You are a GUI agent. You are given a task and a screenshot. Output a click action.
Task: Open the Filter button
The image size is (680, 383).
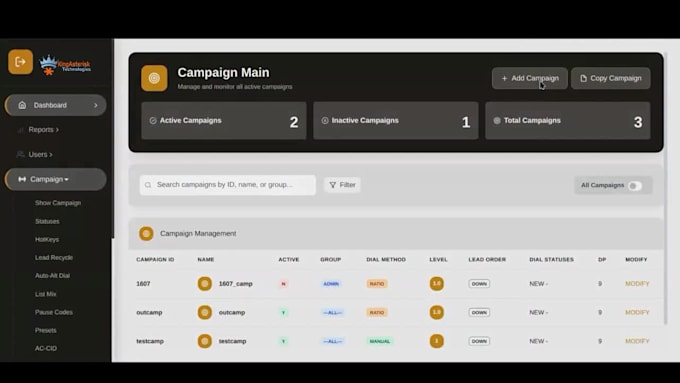pos(342,185)
